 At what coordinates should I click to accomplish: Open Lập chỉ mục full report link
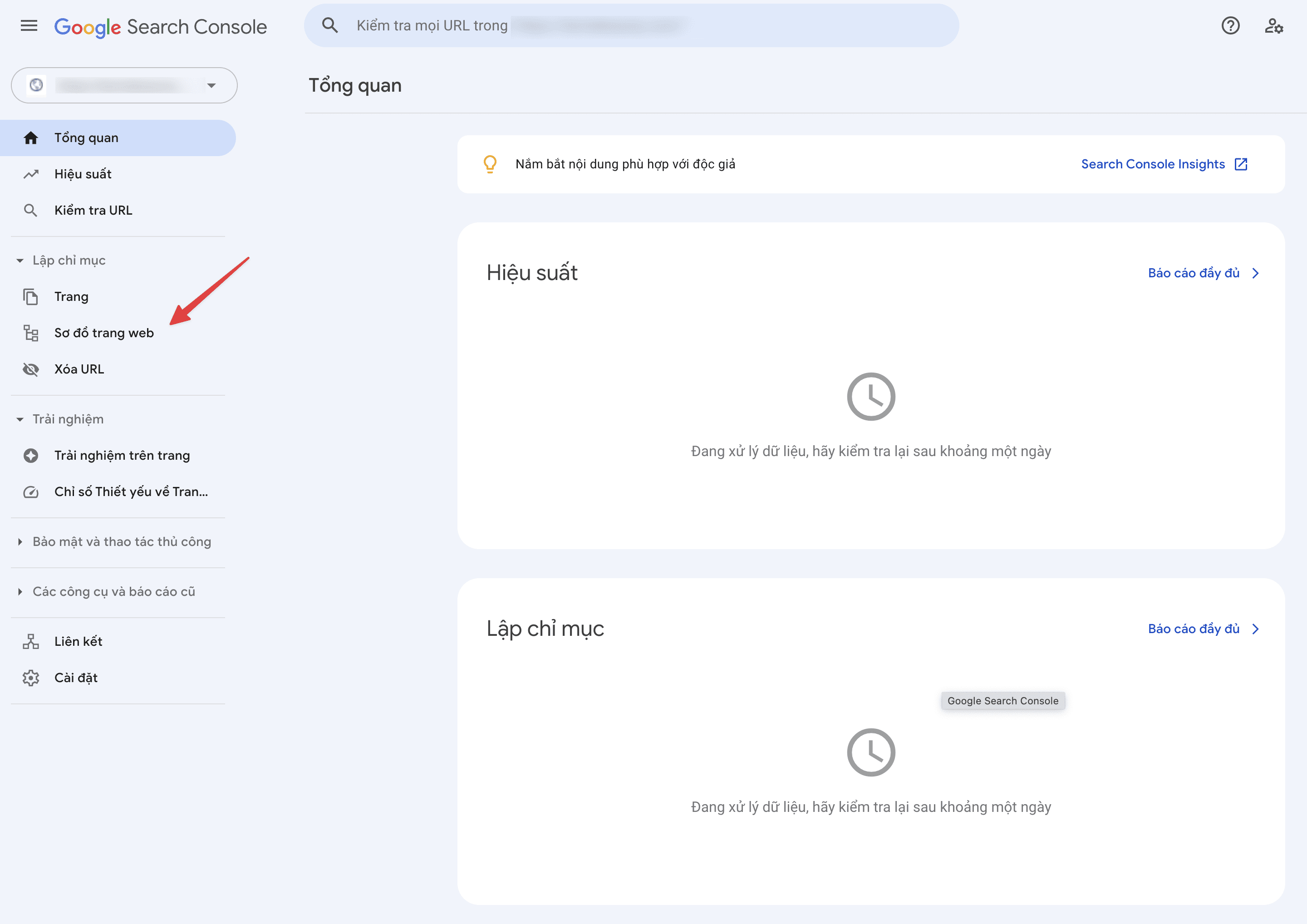tap(1193, 629)
